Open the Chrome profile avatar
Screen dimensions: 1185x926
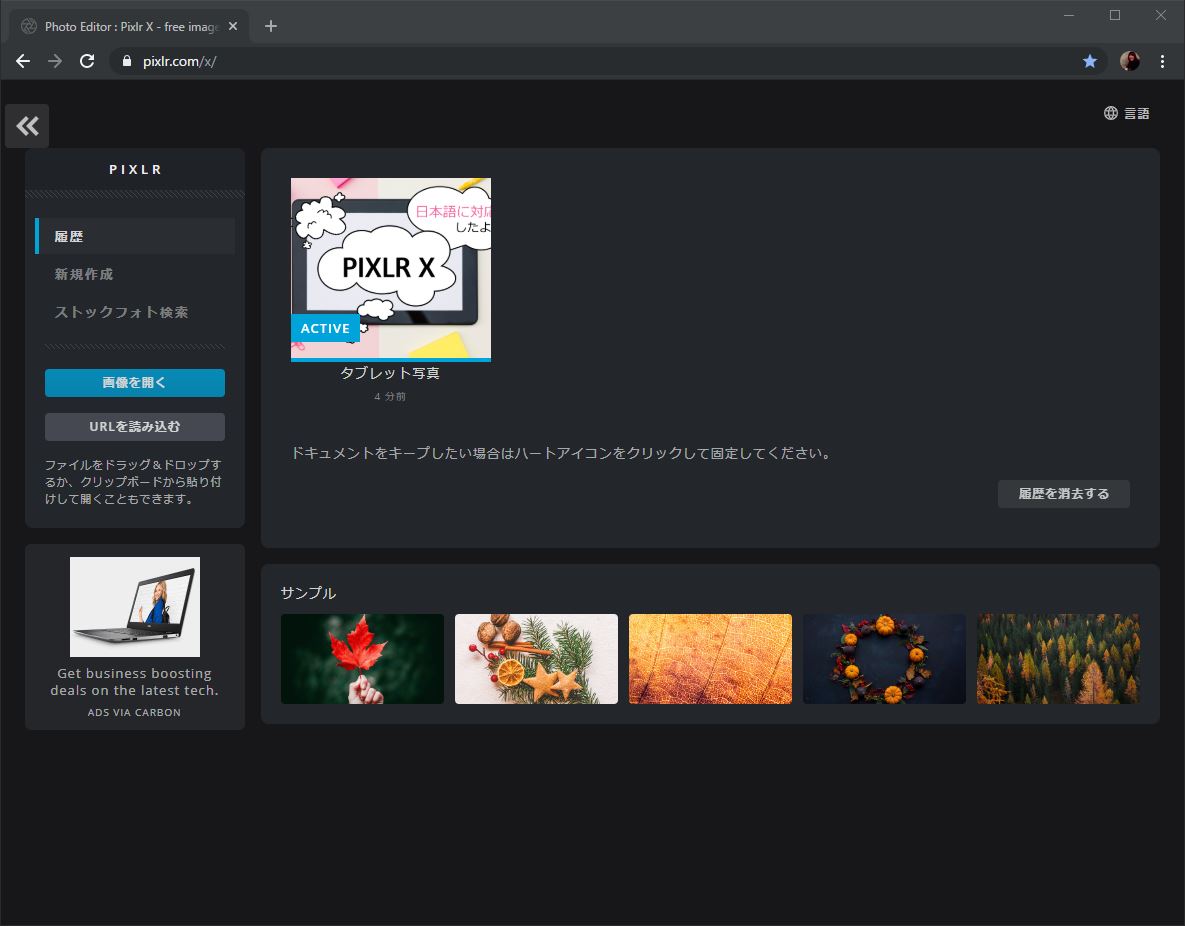click(1130, 61)
